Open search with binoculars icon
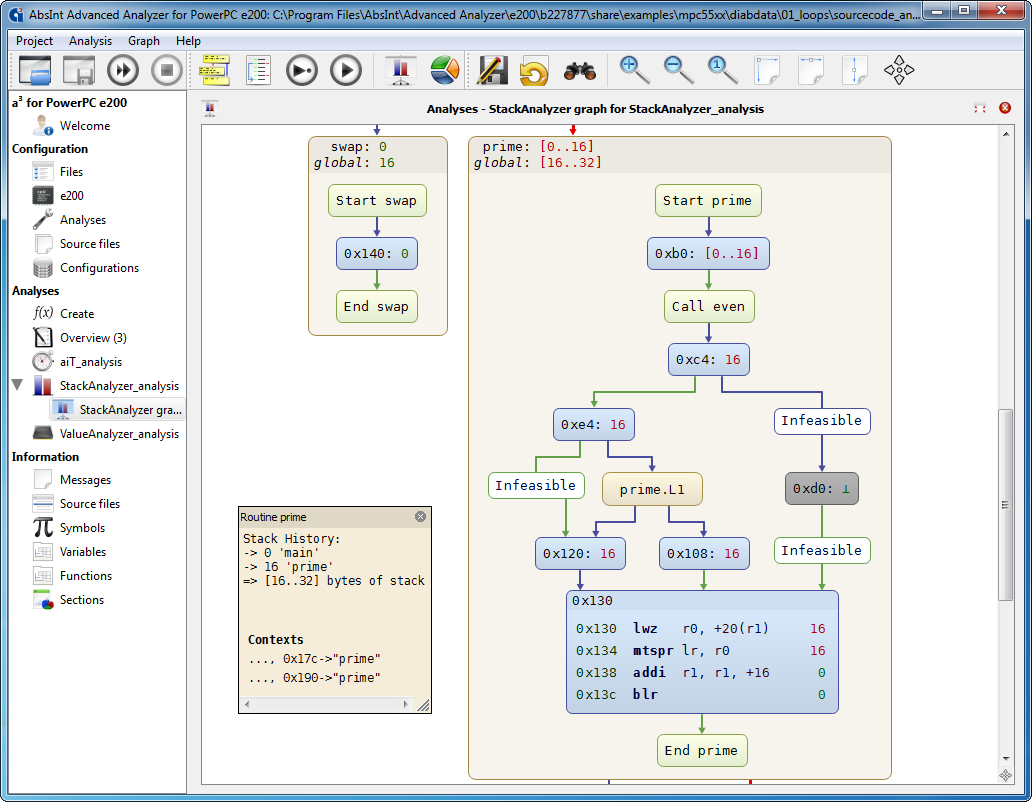The image size is (1032, 802). pyautogui.click(x=580, y=70)
